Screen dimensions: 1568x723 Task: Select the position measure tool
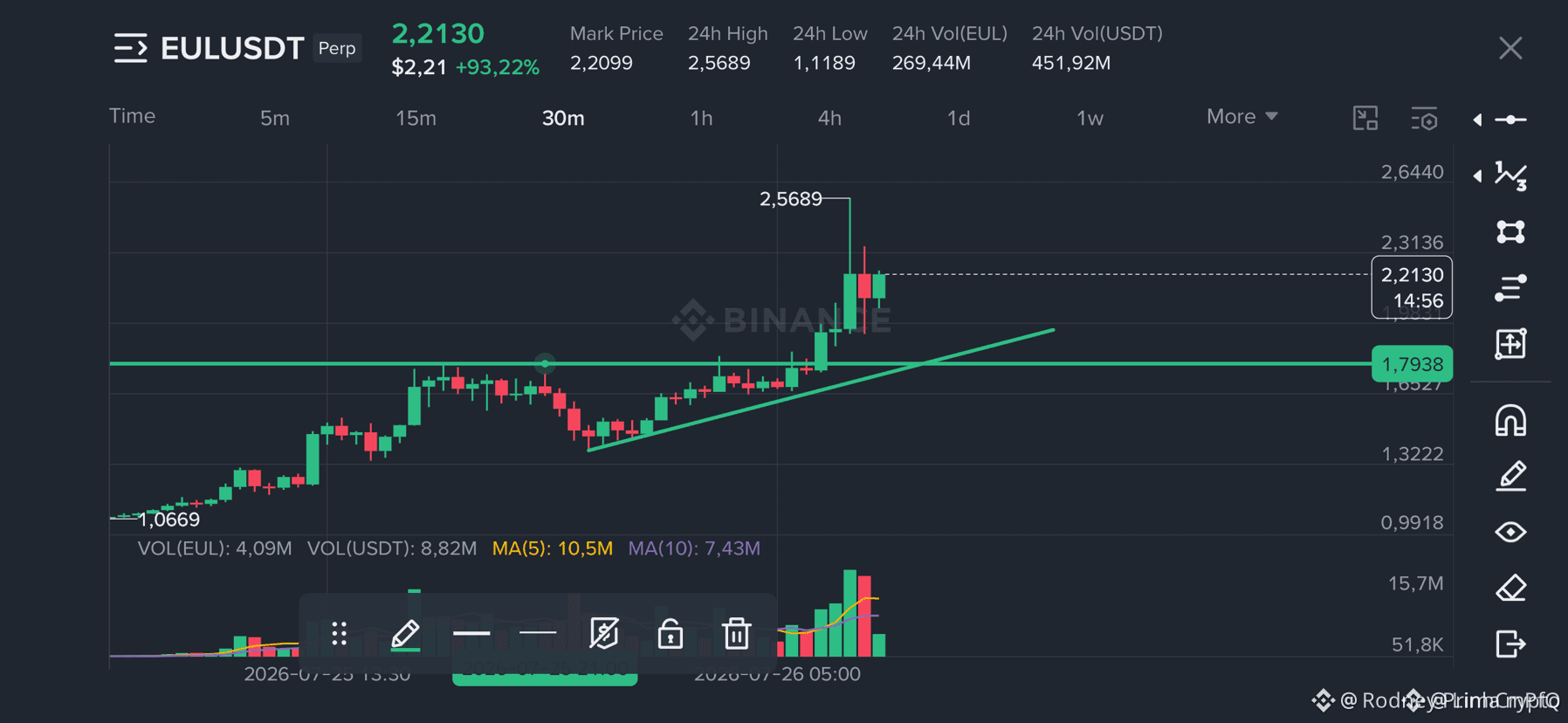click(1511, 343)
